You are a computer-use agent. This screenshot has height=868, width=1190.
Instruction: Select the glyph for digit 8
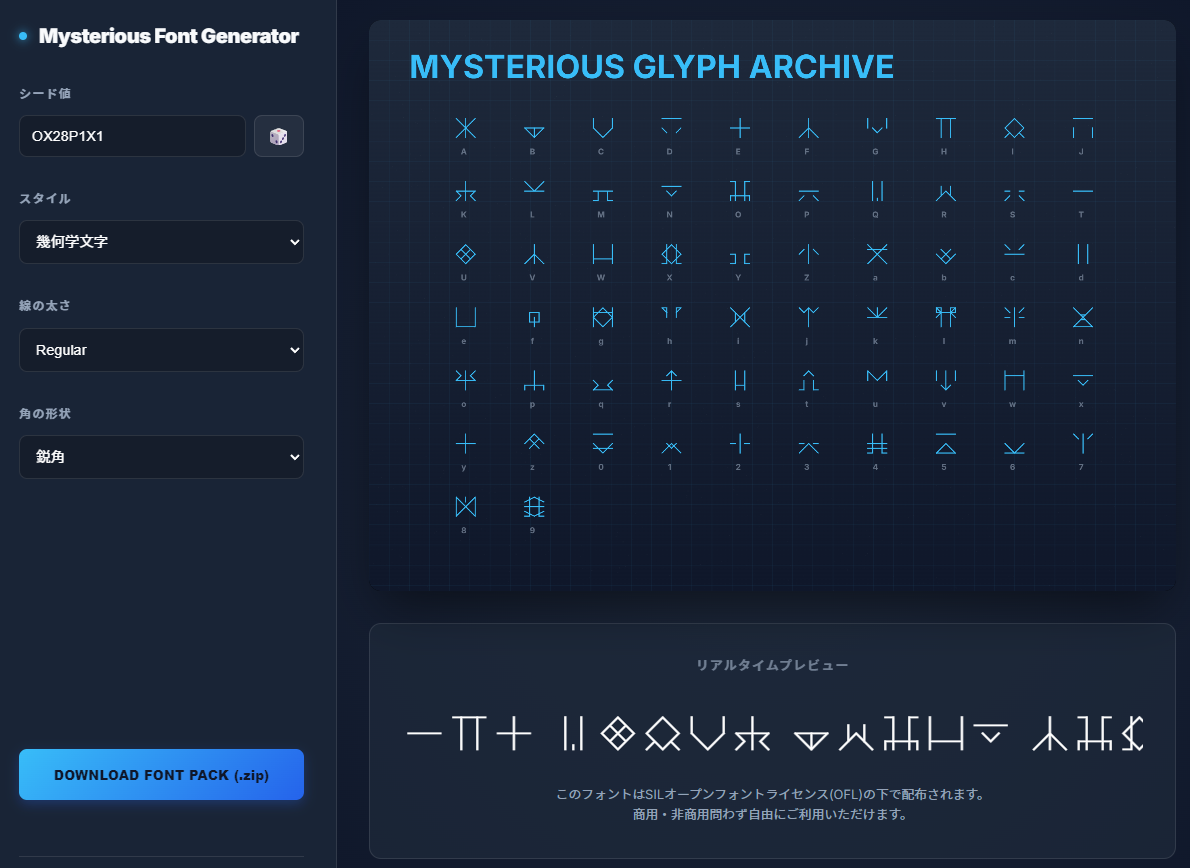[x=465, y=506]
